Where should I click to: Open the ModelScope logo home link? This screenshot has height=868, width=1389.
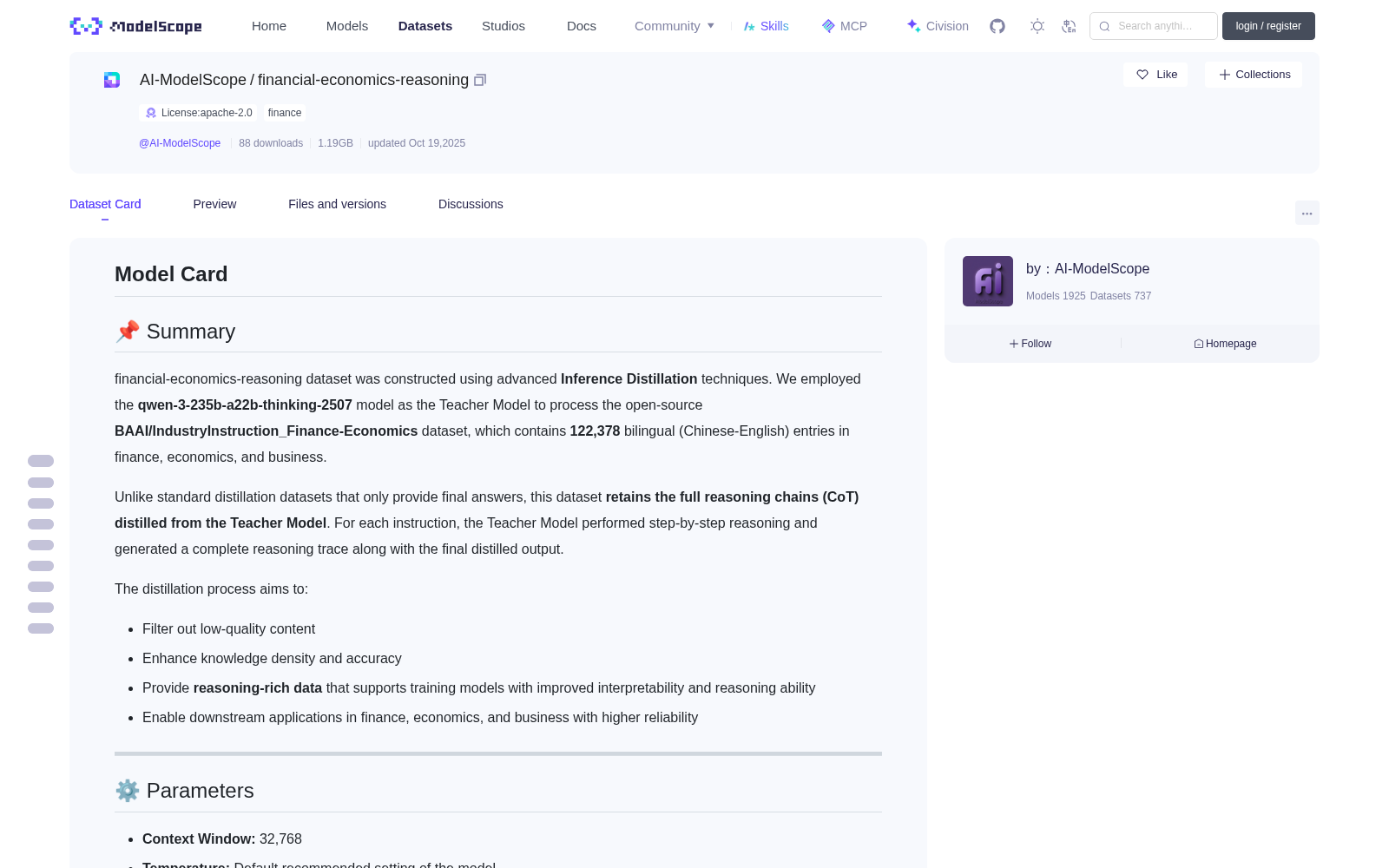[x=136, y=26]
